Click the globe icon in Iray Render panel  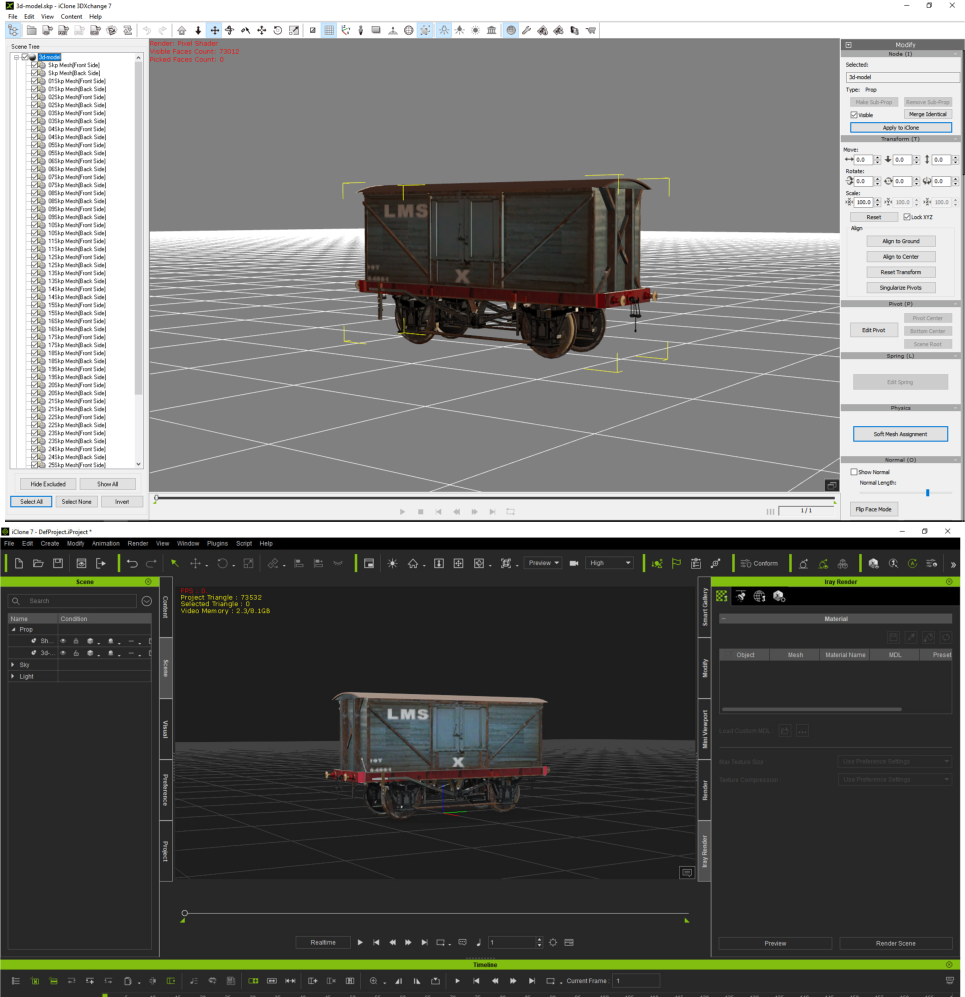759,596
